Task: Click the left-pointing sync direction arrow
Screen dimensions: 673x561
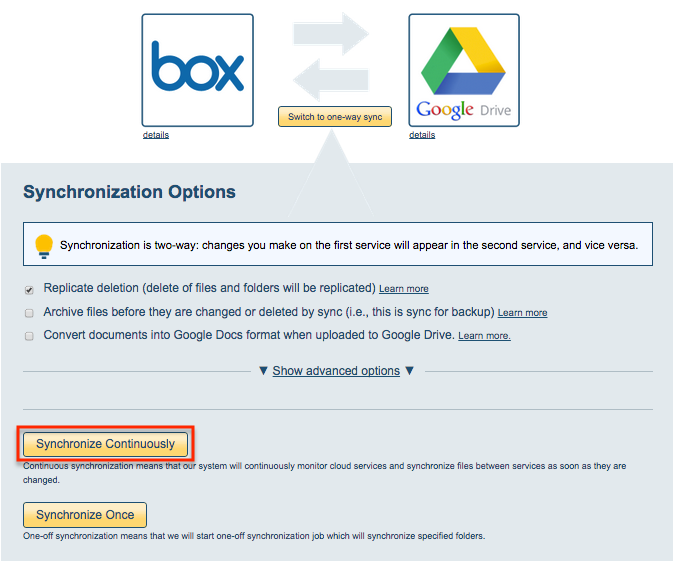Action: pyautogui.click(x=330, y=79)
